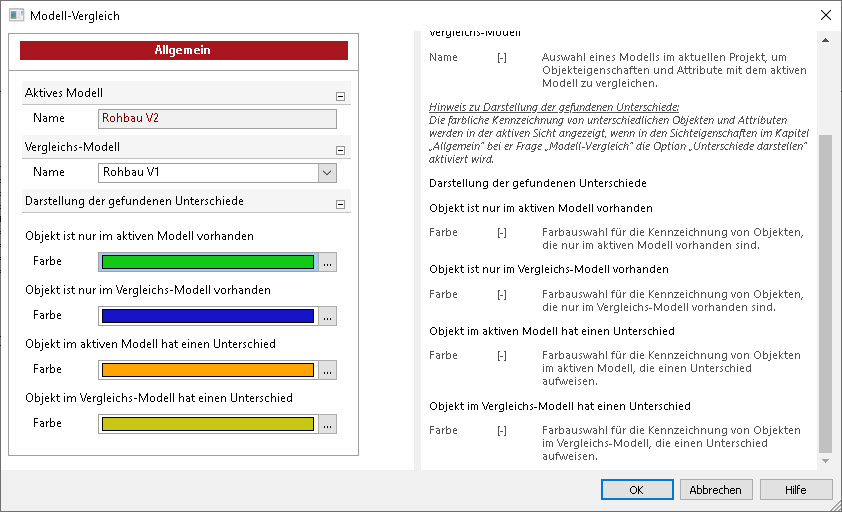Viewport: 842px width, 512px height.
Task: Click the yellow color swatch
Action: pyautogui.click(x=208, y=424)
